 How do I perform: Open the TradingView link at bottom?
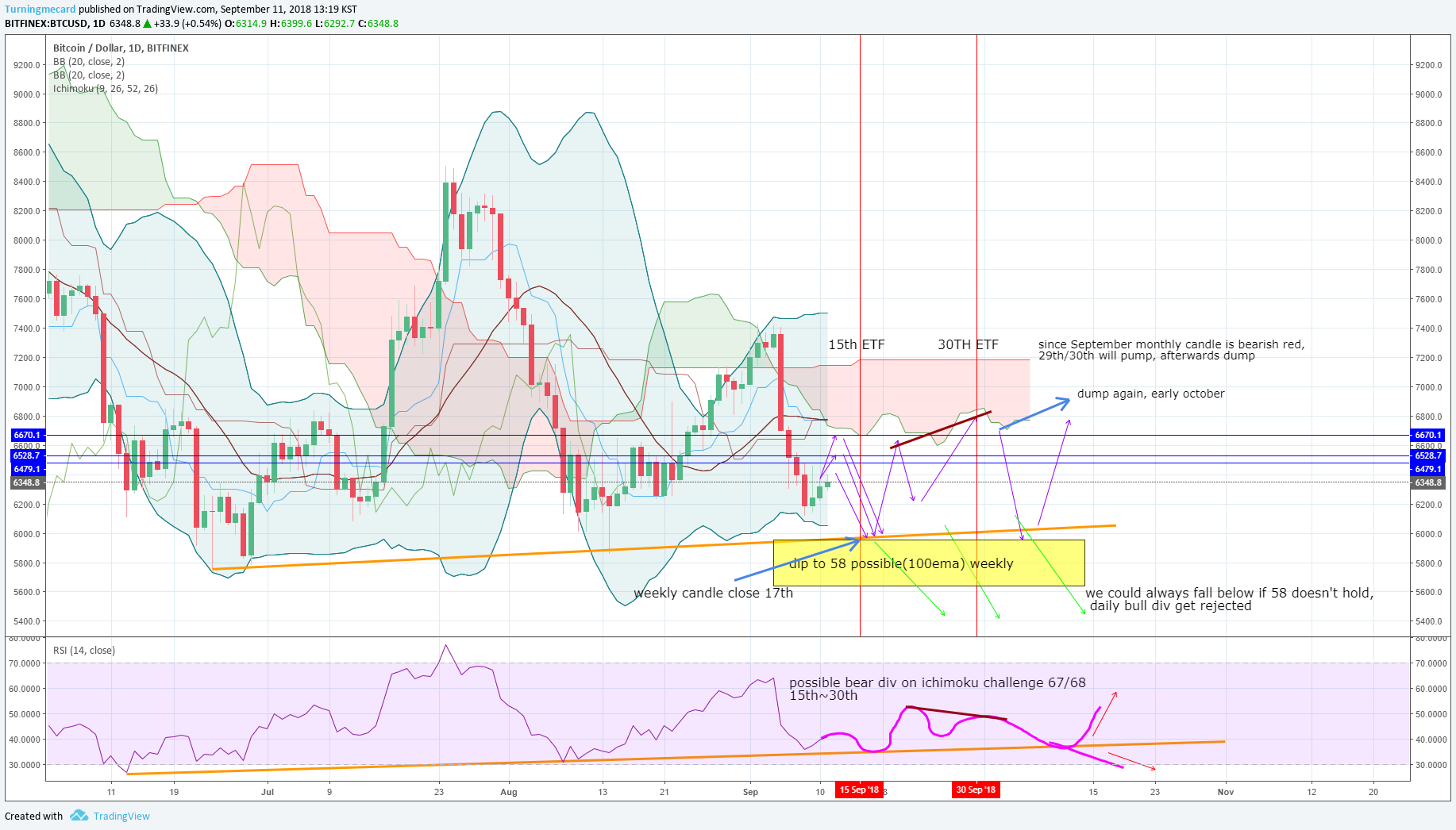click(x=121, y=817)
